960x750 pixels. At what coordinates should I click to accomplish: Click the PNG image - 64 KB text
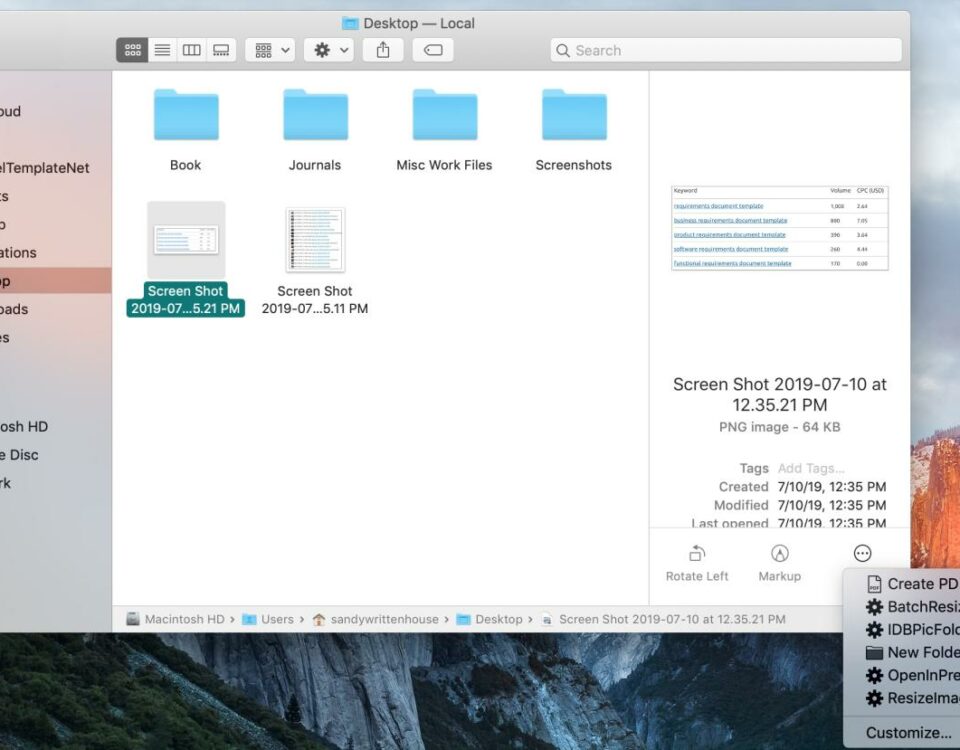coord(779,427)
